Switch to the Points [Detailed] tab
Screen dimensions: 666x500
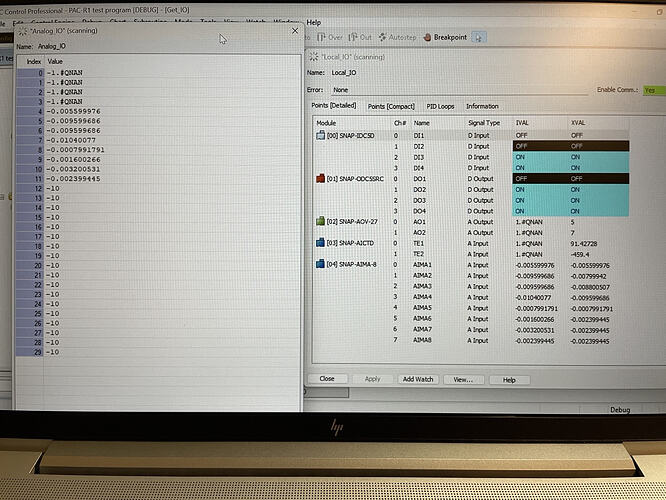[334, 105]
